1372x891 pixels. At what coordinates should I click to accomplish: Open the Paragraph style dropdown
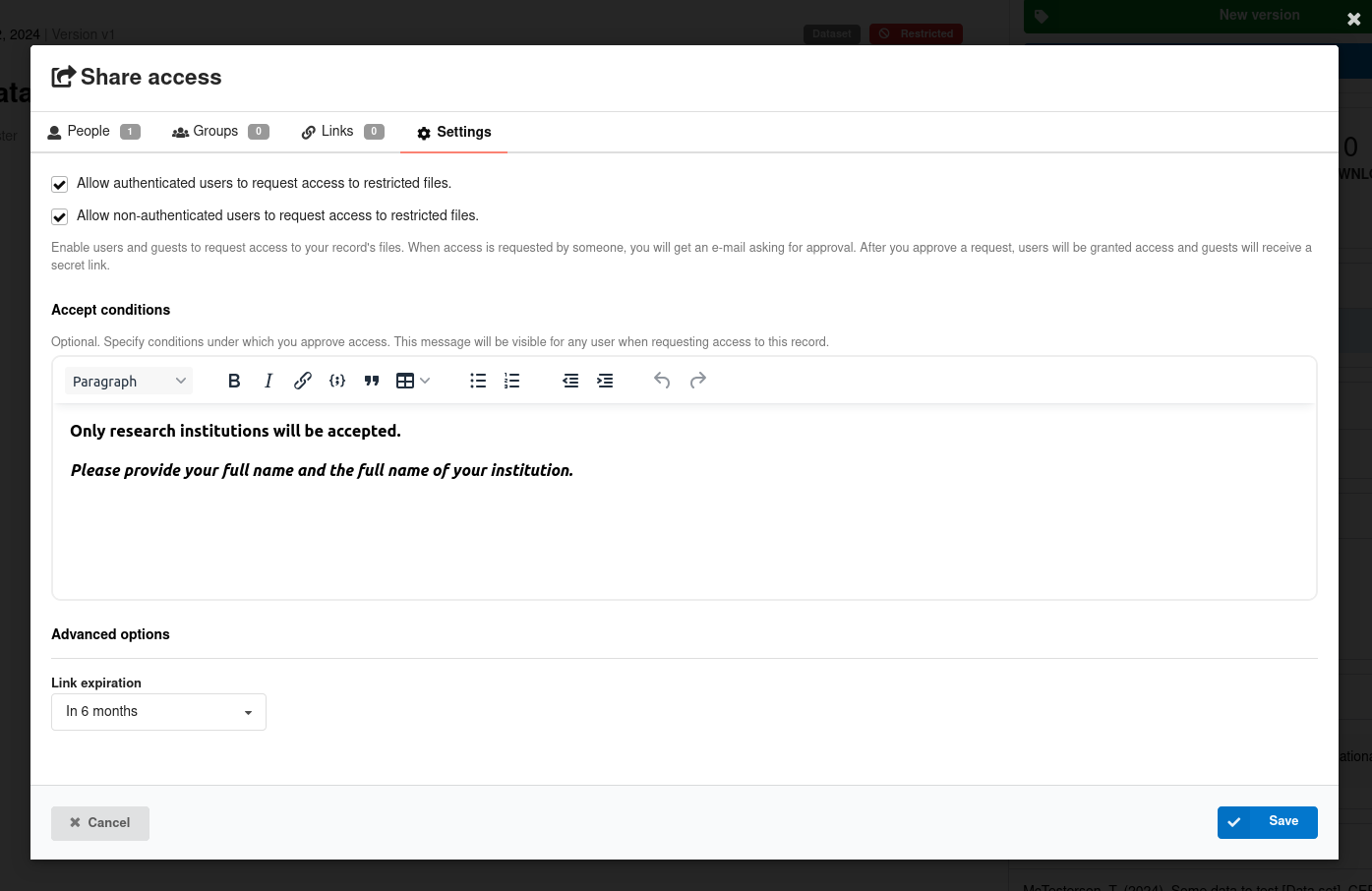(129, 382)
